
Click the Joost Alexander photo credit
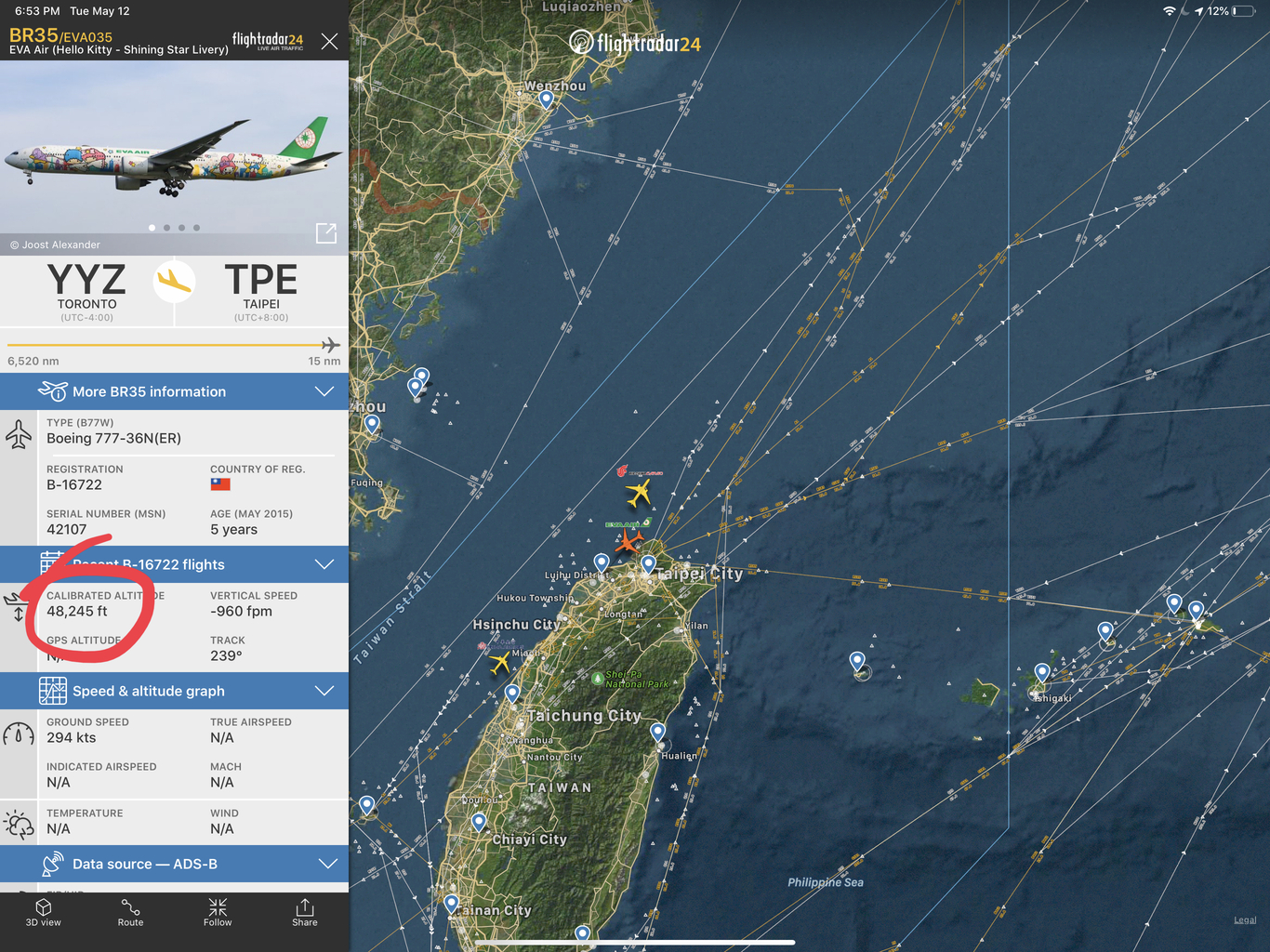click(x=55, y=245)
